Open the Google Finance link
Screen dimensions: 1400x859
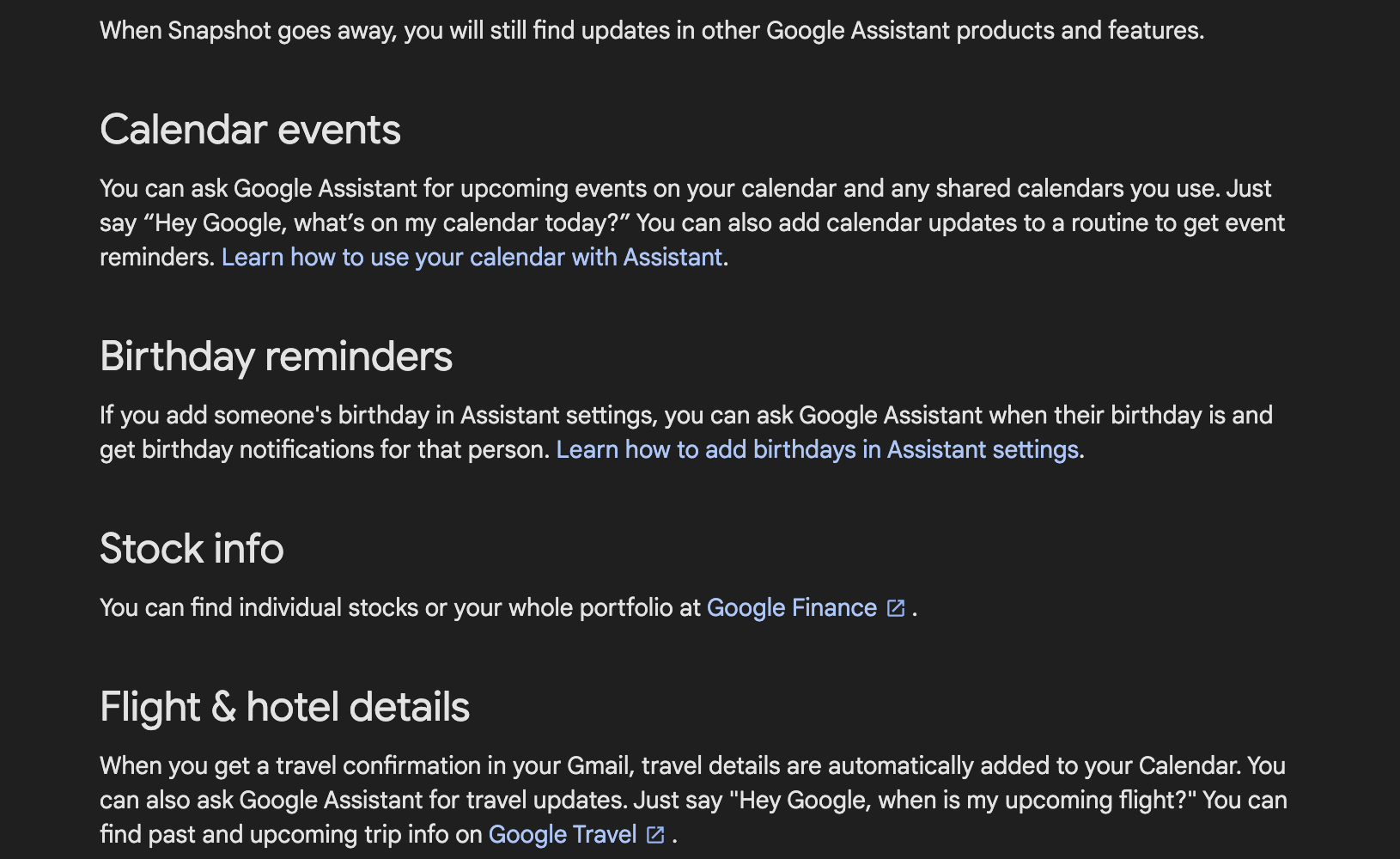tap(791, 608)
